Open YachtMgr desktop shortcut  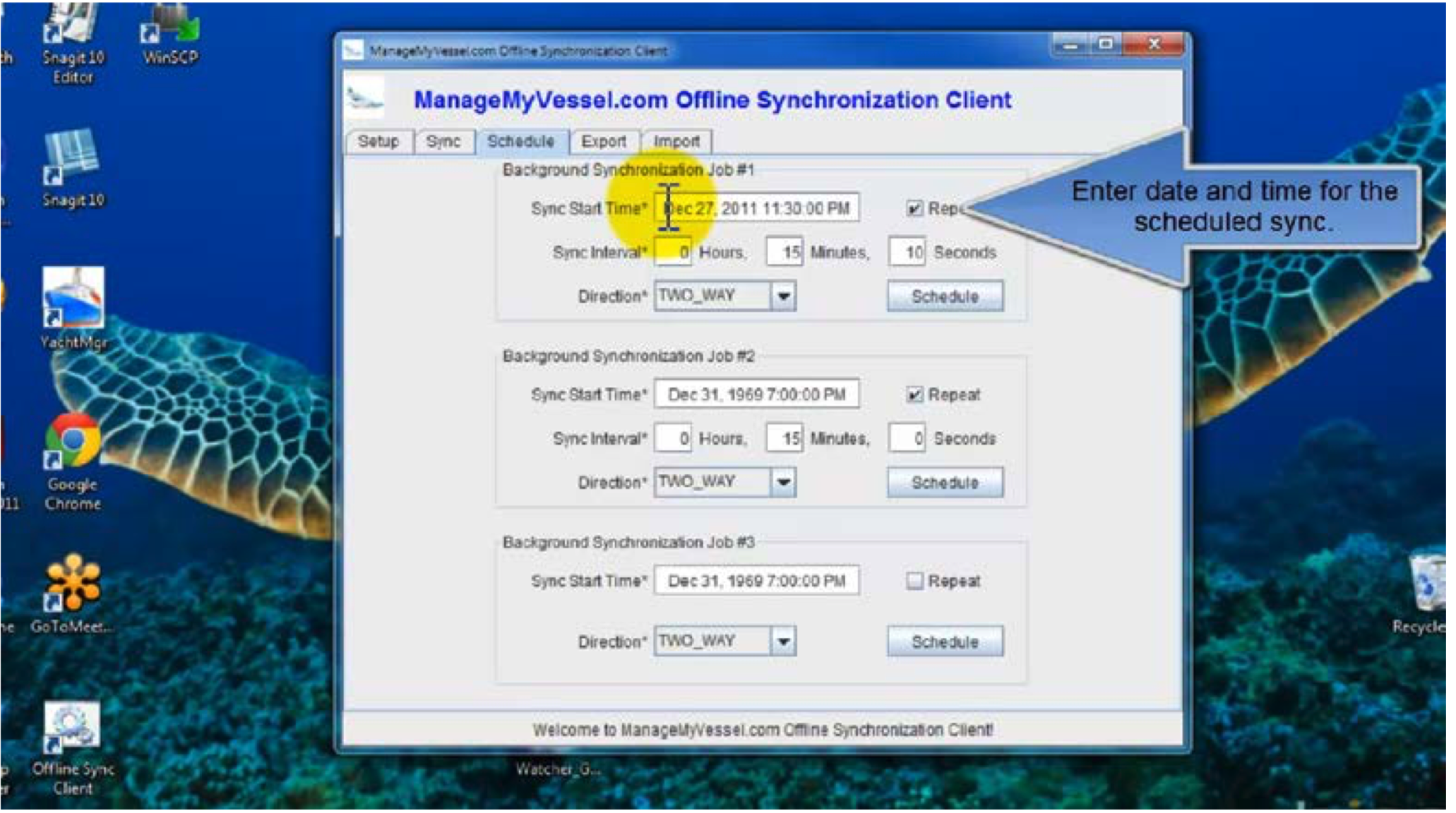(x=73, y=308)
